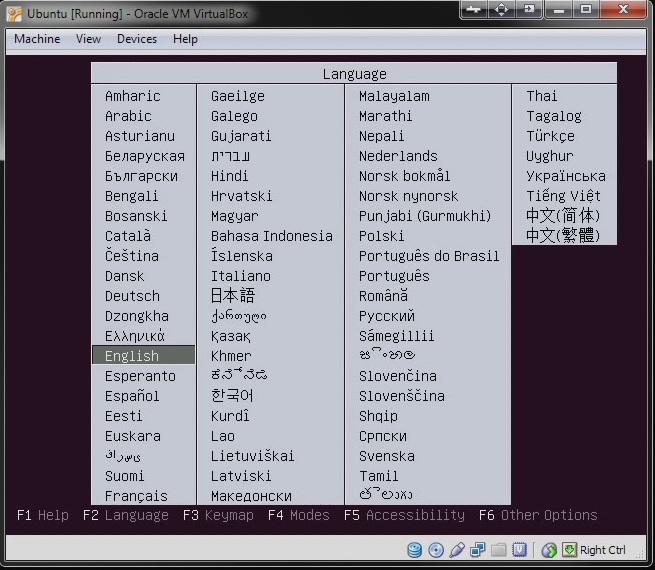Select Thai language
This screenshot has width=655, height=570.
(x=541, y=96)
